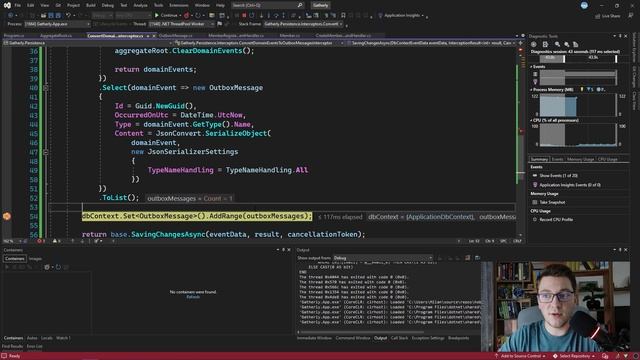This screenshot has height=360, width=640.
Task: Click Zoom In icon in Diagnostic Tools
Action: point(558,44)
